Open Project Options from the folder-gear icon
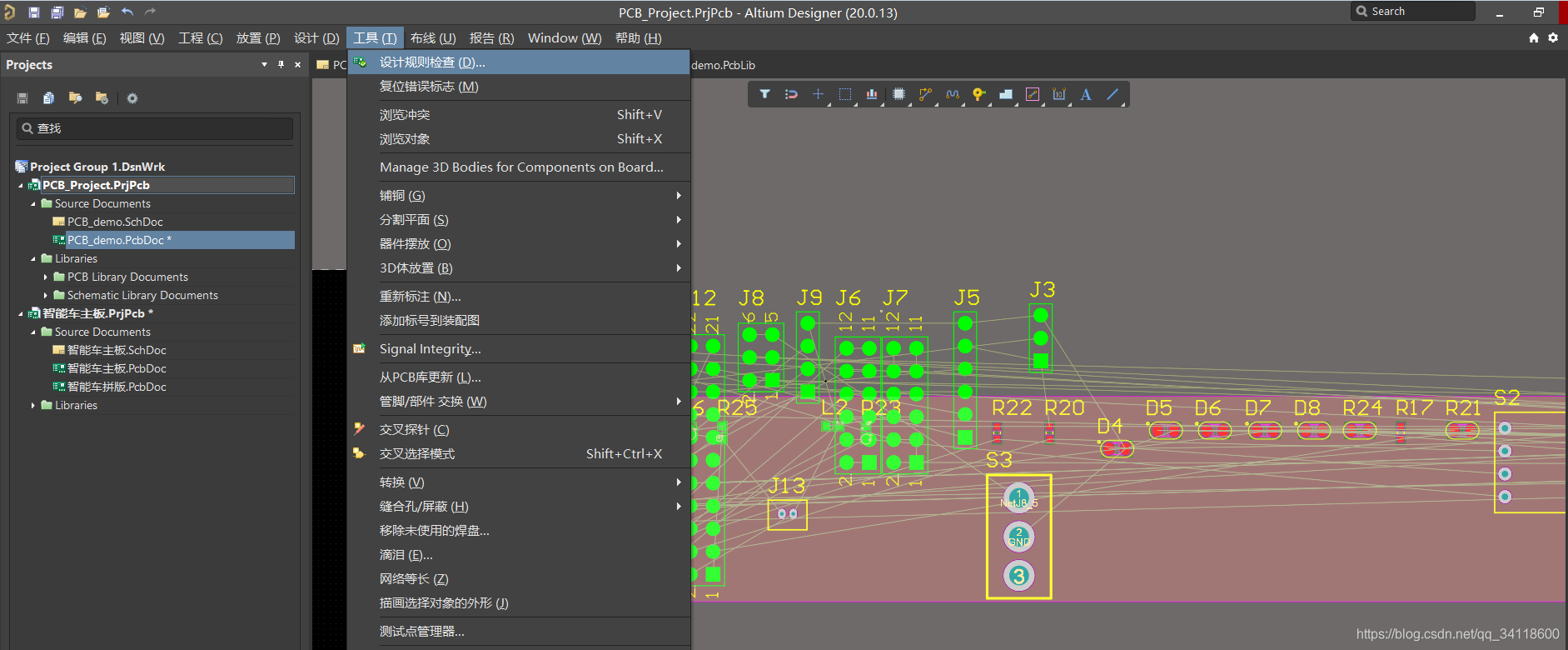This screenshot has height=650, width=1568. [102, 98]
